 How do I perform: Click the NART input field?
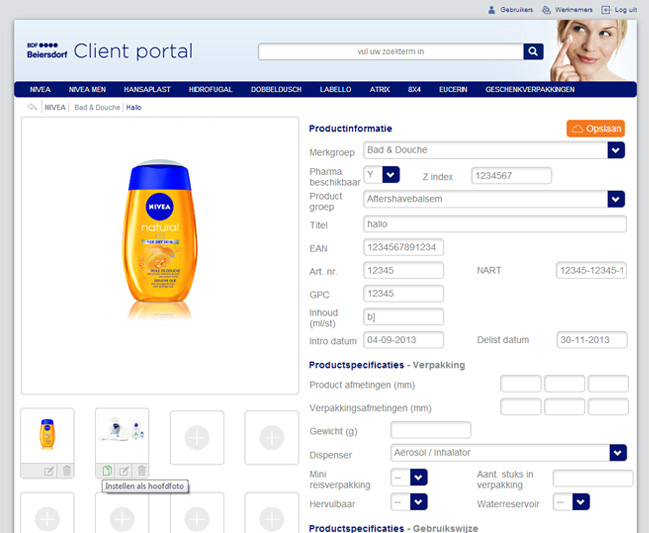591,270
